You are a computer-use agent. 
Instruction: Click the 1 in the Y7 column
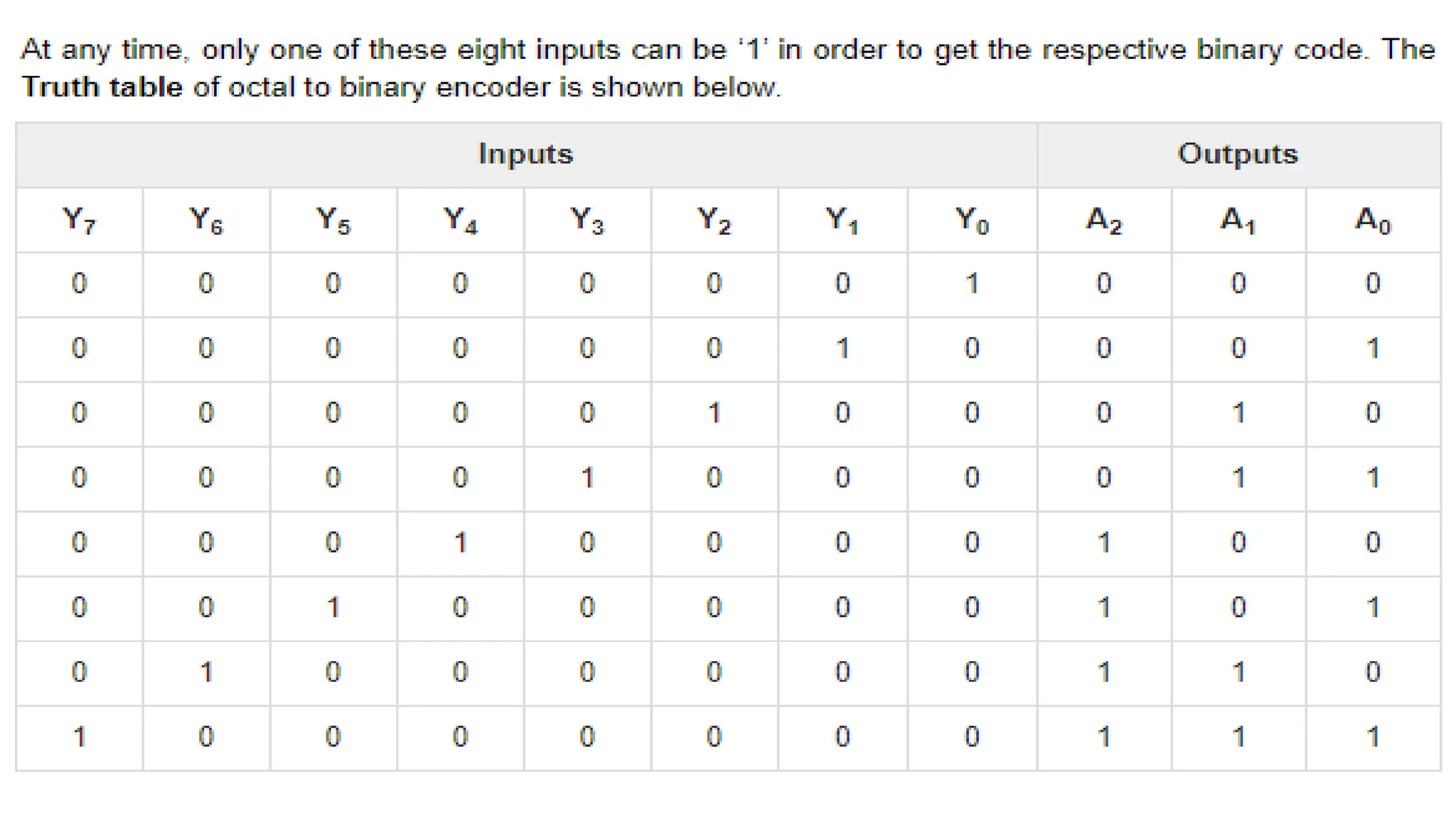coord(80,737)
